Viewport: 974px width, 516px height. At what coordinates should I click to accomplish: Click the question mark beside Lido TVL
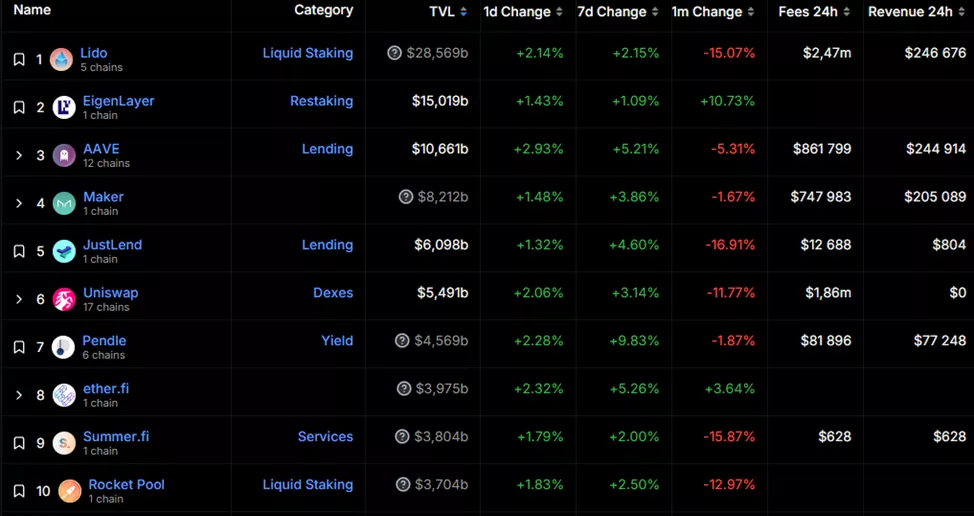pos(395,53)
